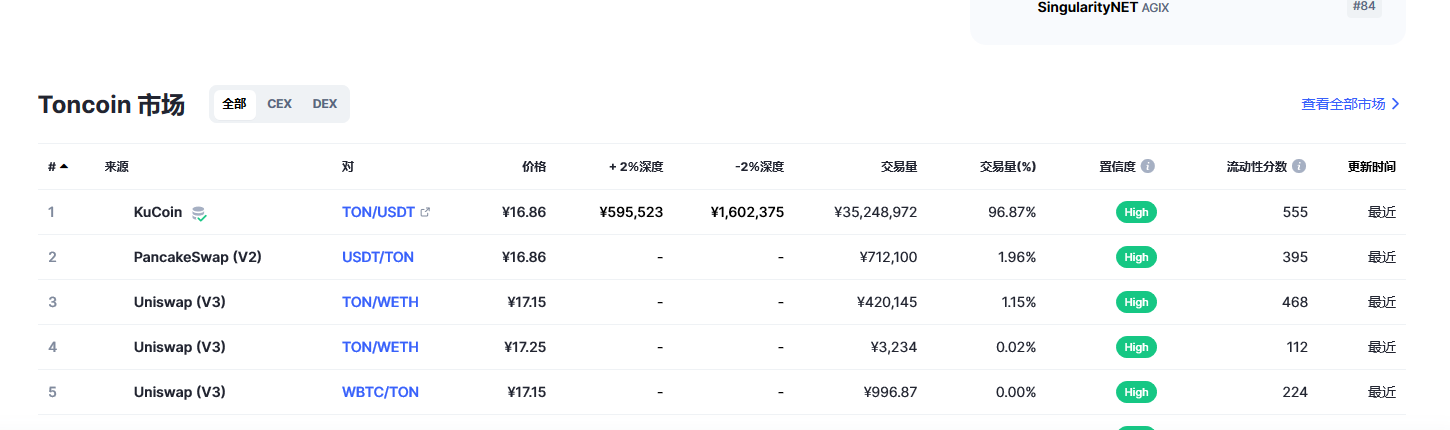Viewport: 1450px width, 430px height.
Task: Open the TON/WETH pair priced ¥17.15
Action: click(380, 302)
